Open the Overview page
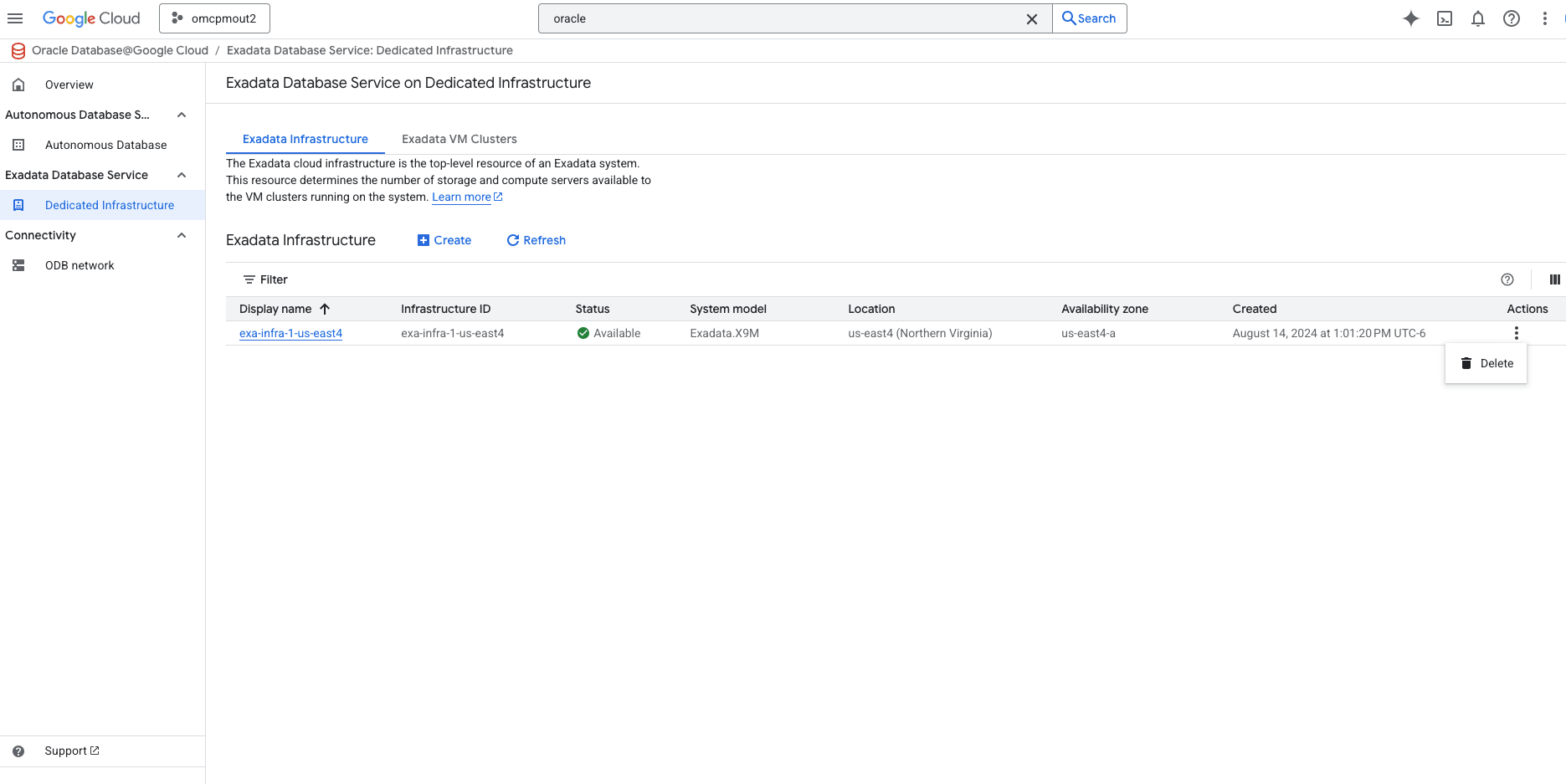Screen dimensions: 1566x784 click(69, 85)
